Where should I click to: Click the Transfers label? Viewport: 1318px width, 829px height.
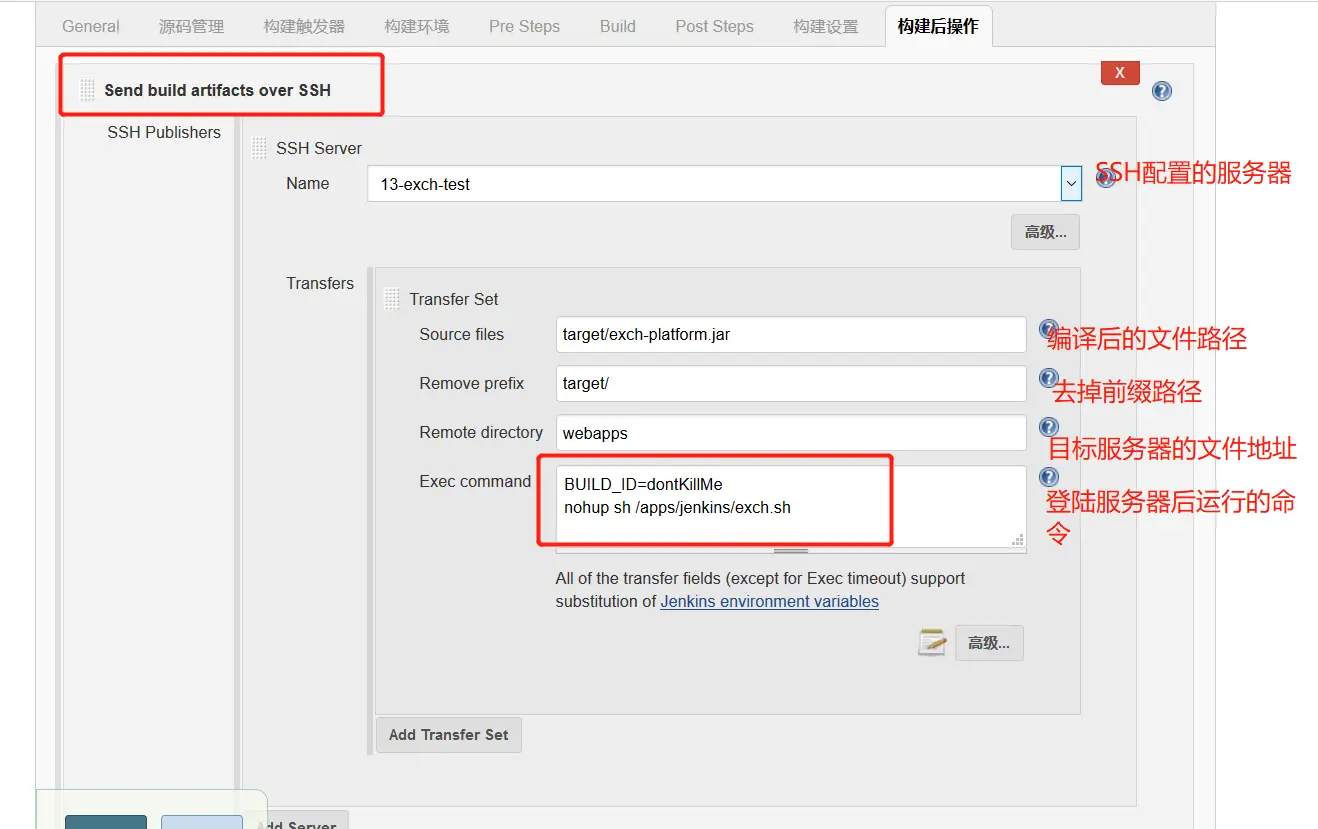pyautogui.click(x=320, y=283)
